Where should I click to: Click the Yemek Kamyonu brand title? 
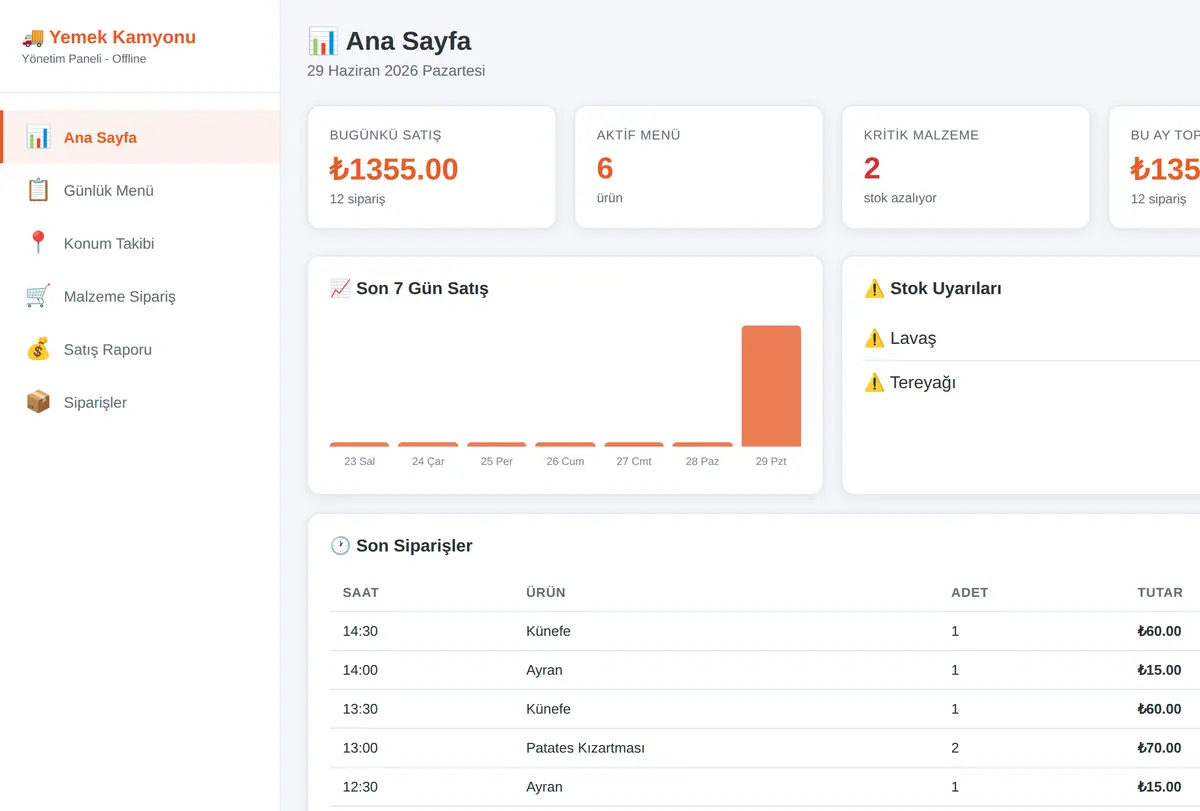[122, 38]
